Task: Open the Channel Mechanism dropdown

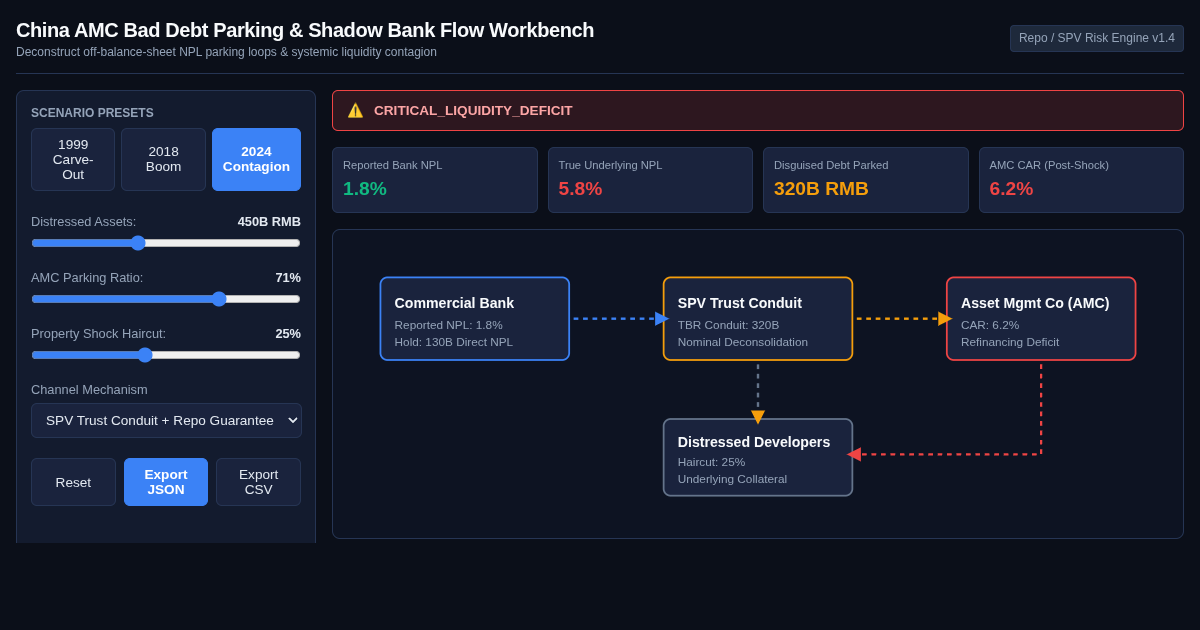Action: (166, 420)
